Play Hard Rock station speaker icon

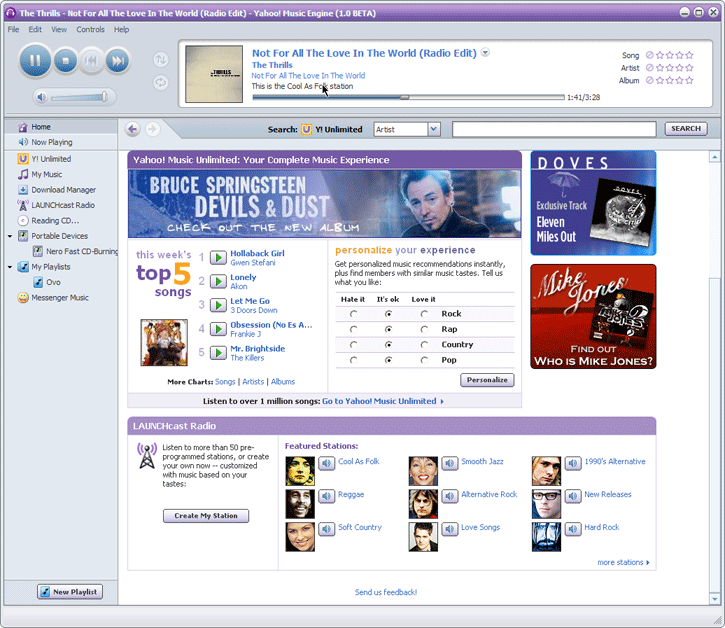pos(573,529)
